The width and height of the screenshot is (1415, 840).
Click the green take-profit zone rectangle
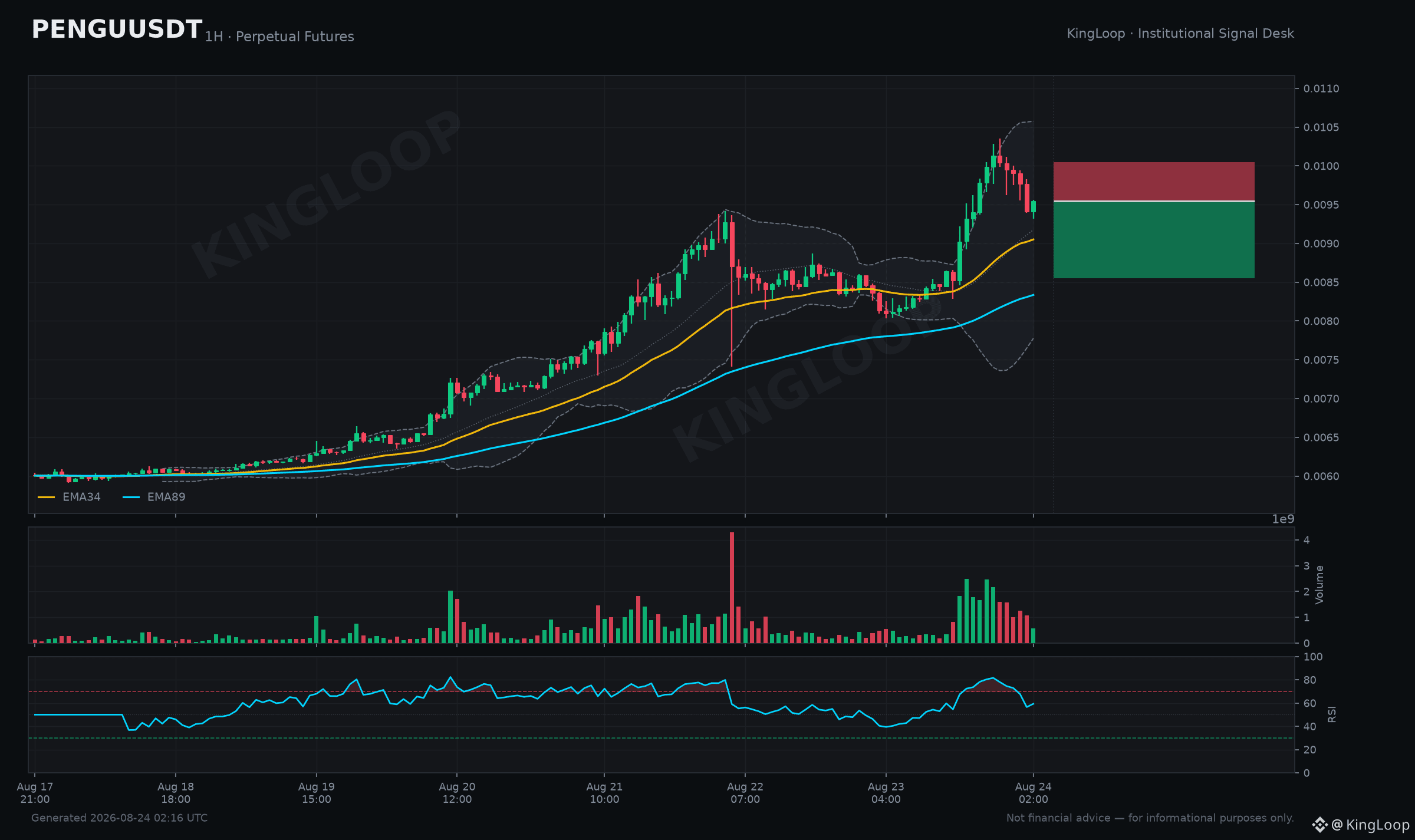pyautogui.click(x=1154, y=240)
